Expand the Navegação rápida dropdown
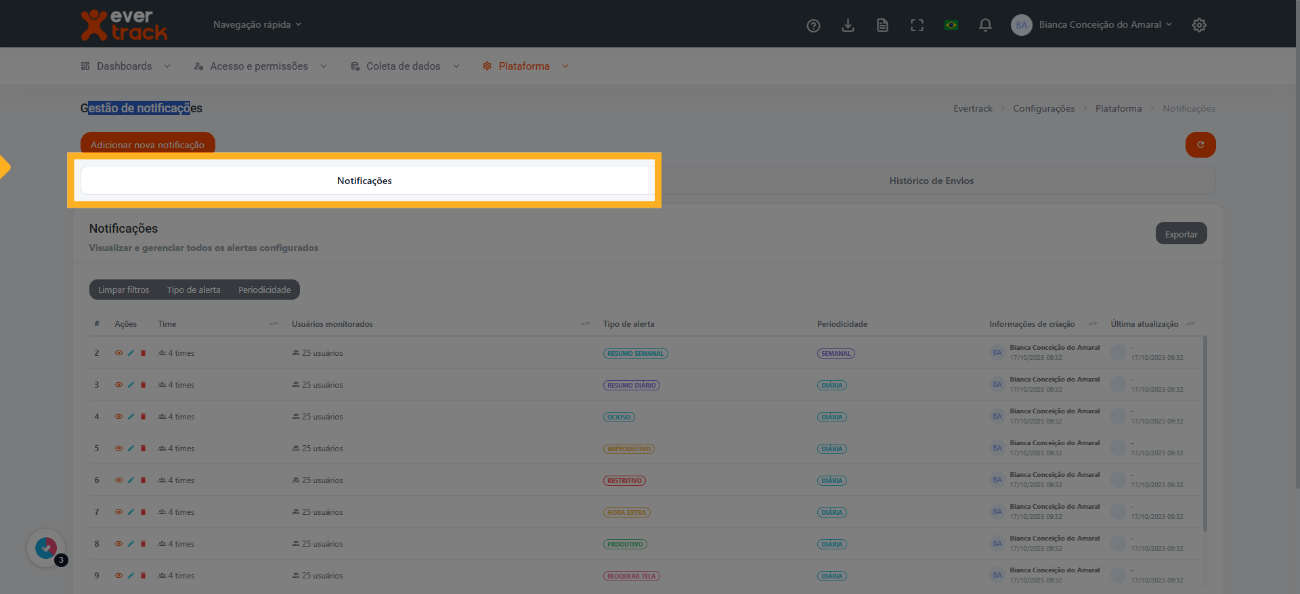 (257, 24)
